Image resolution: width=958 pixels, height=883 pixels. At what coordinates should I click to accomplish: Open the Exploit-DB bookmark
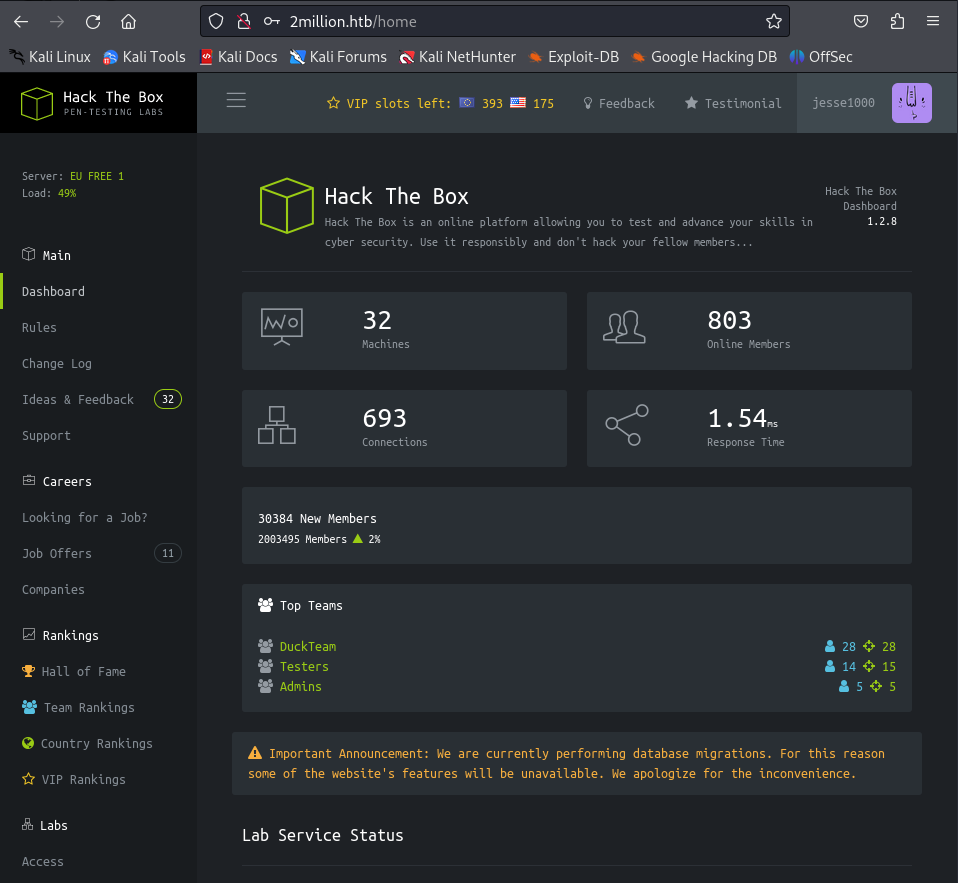573,57
